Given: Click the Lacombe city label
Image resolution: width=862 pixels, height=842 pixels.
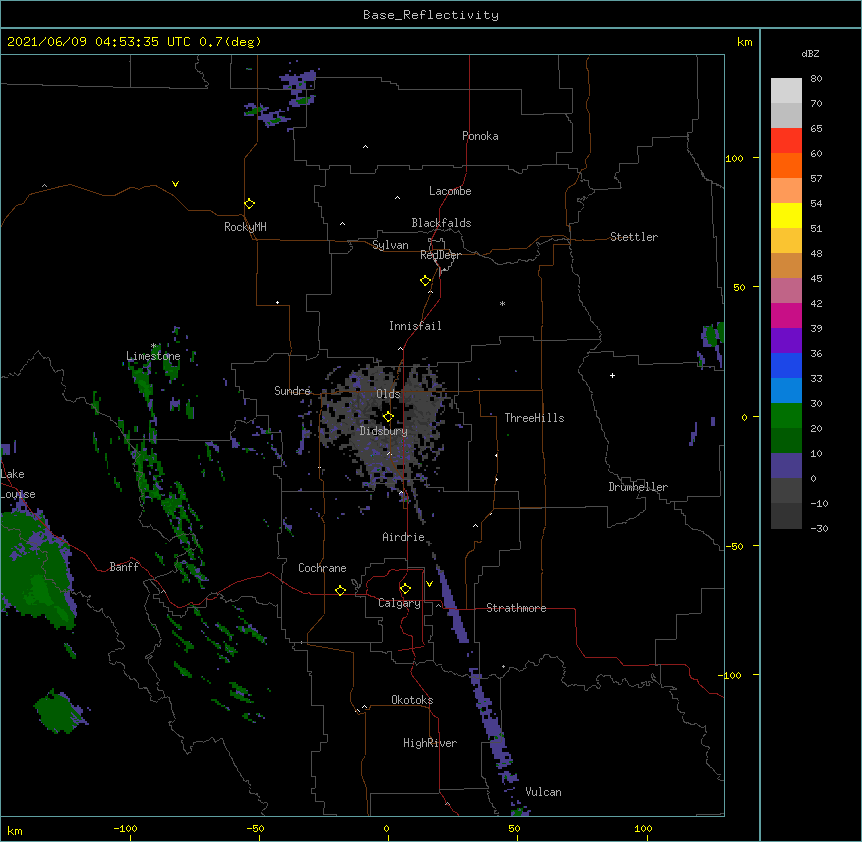Looking at the screenshot, I should tap(450, 191).
